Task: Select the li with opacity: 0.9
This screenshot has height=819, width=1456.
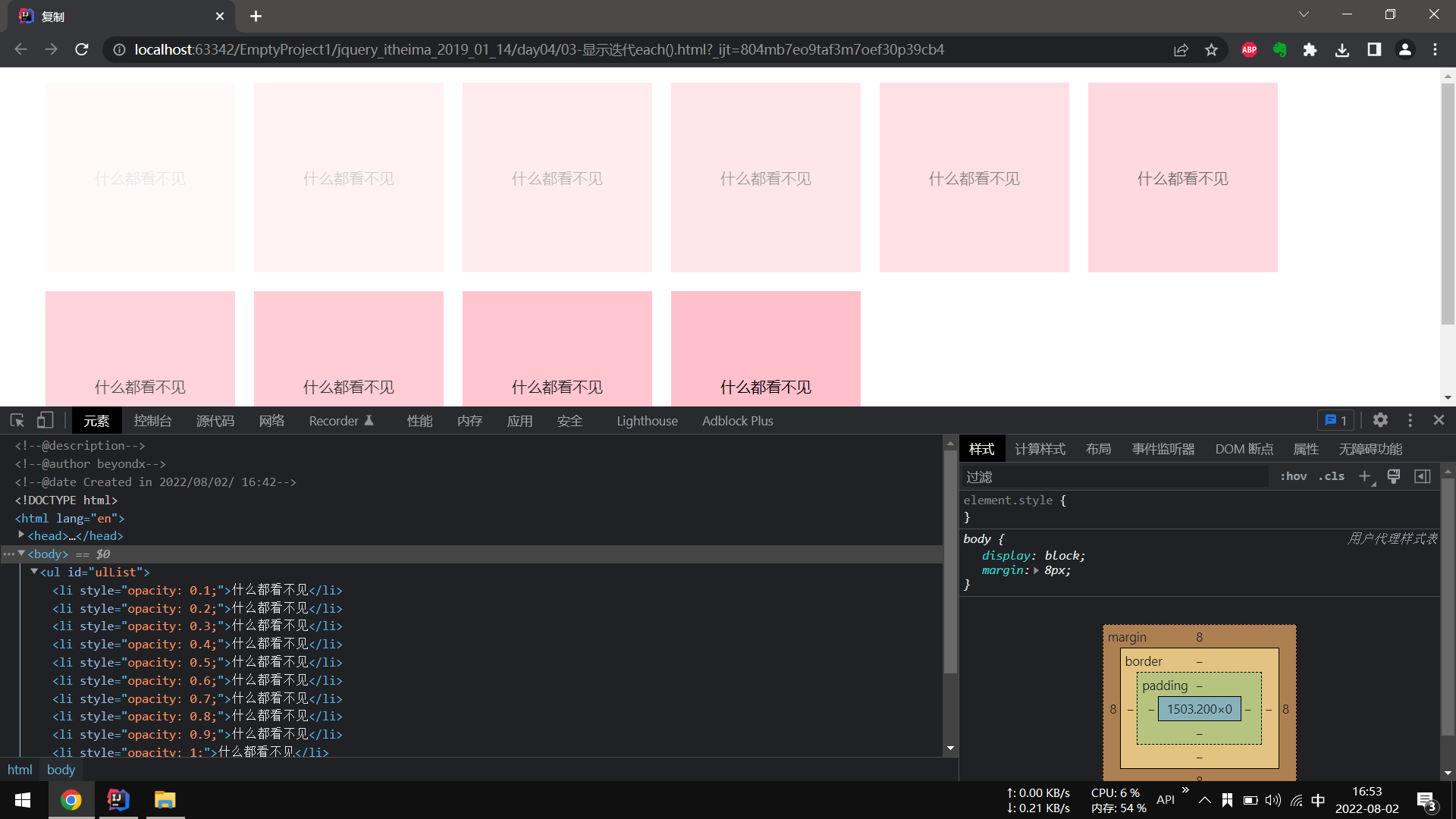Action: pos(197,734)
